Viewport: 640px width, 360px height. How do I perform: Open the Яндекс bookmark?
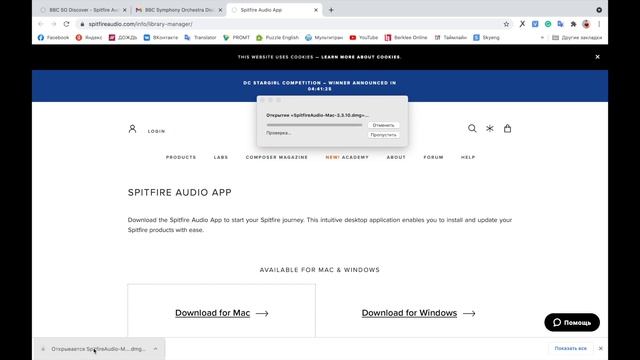tap(89, 38)
